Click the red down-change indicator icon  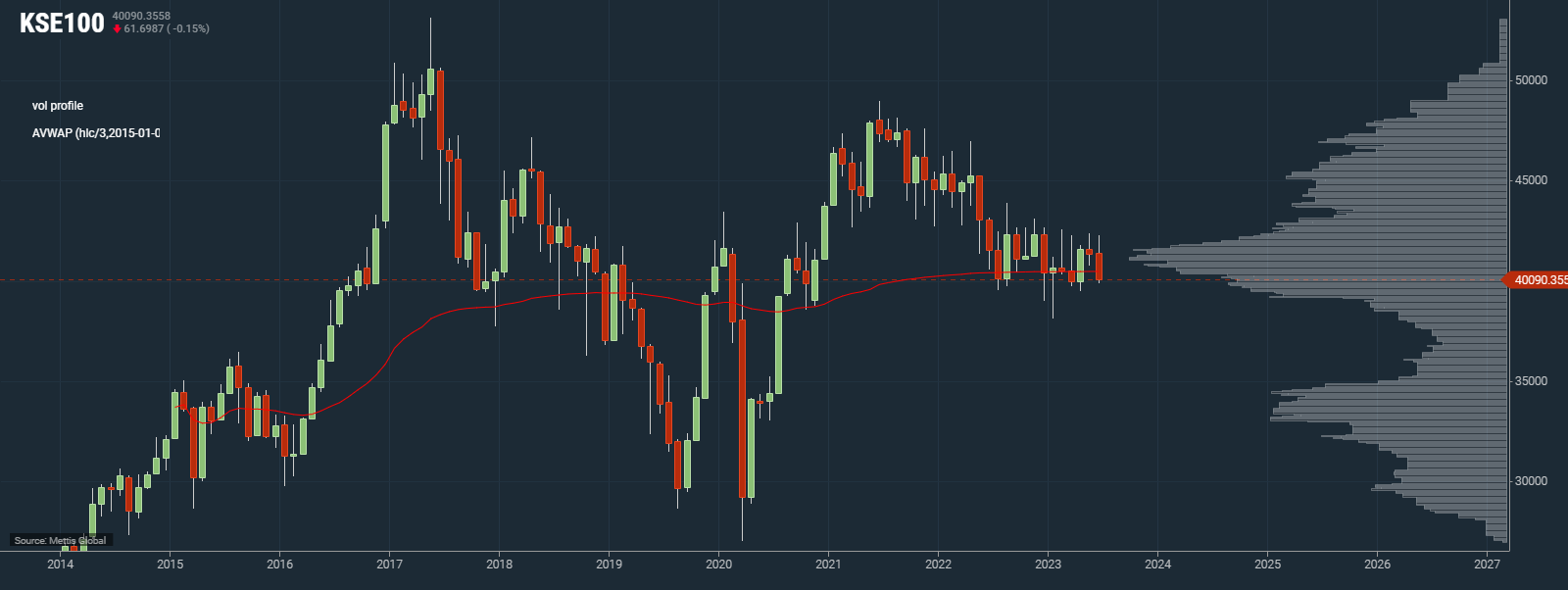[117, 29]
